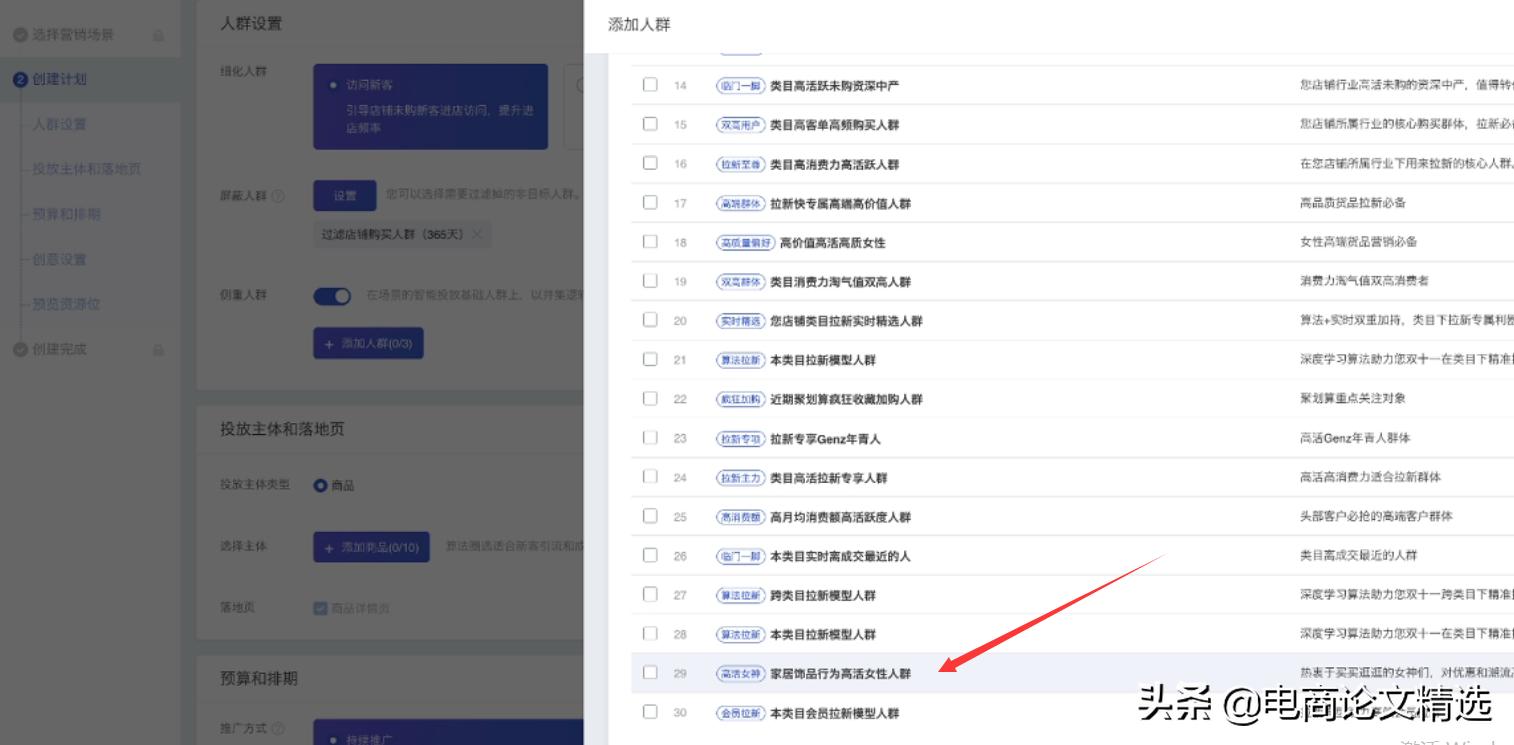Remove the 过滤店铺购买人群（365天）filter tag
This screenshot has height=745, width=1514.
point(476,235)
